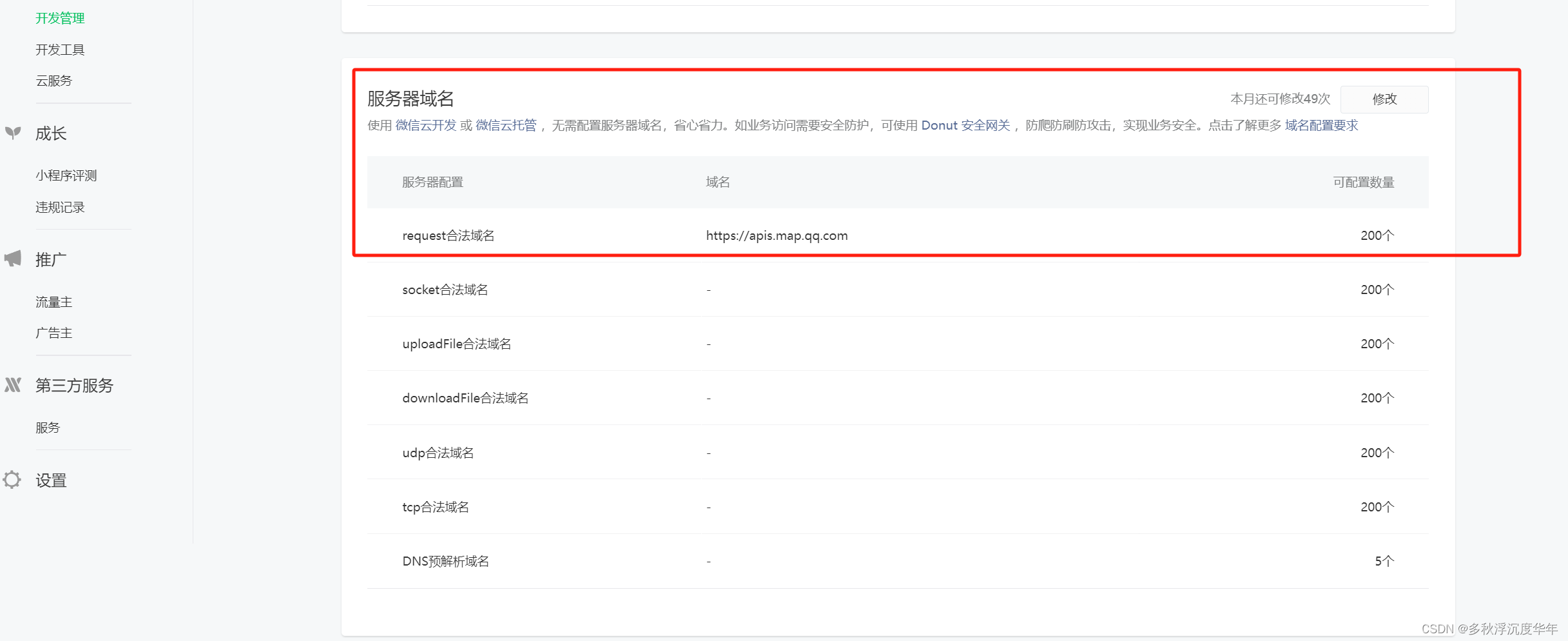Click 200个 quota in the udp合法域名 row

[x=1377, y=453]
